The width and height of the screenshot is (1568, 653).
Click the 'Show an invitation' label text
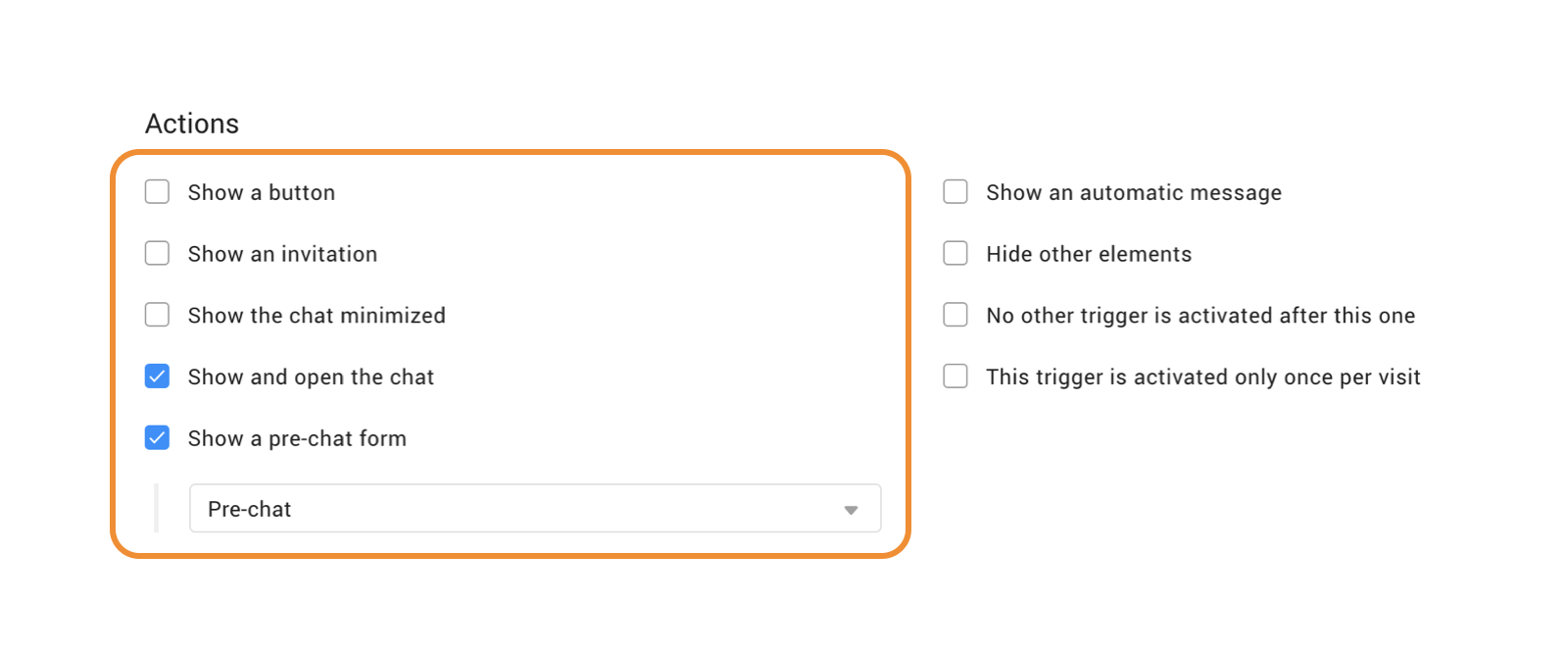point(282,255)
